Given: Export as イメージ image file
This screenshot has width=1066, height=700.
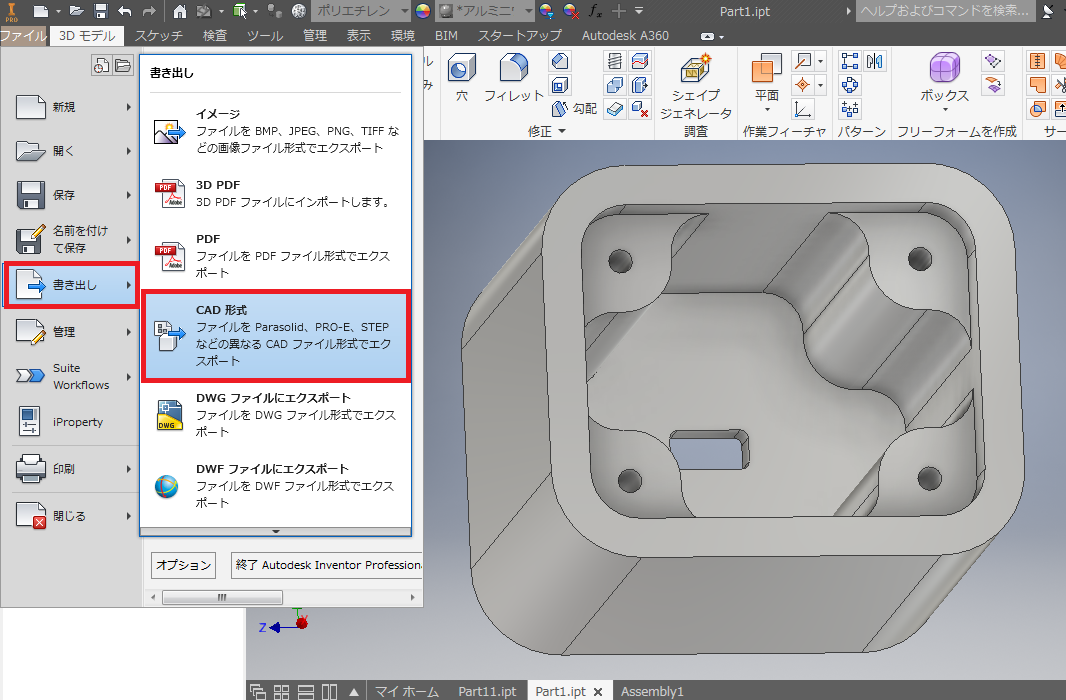Looking at the screenshot, I should 276,130.
